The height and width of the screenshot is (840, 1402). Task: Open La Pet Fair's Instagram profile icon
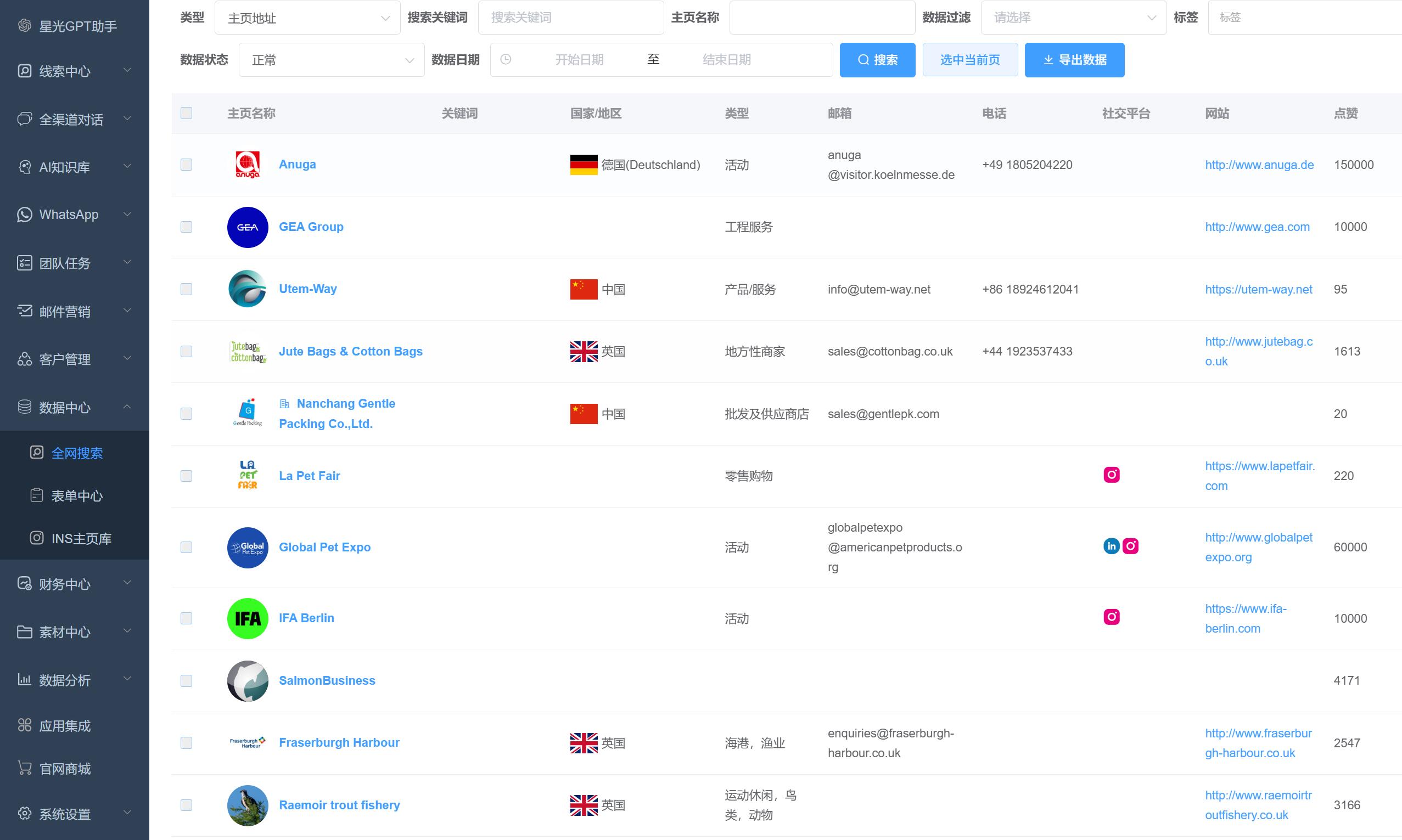(x=1112, y=476)
